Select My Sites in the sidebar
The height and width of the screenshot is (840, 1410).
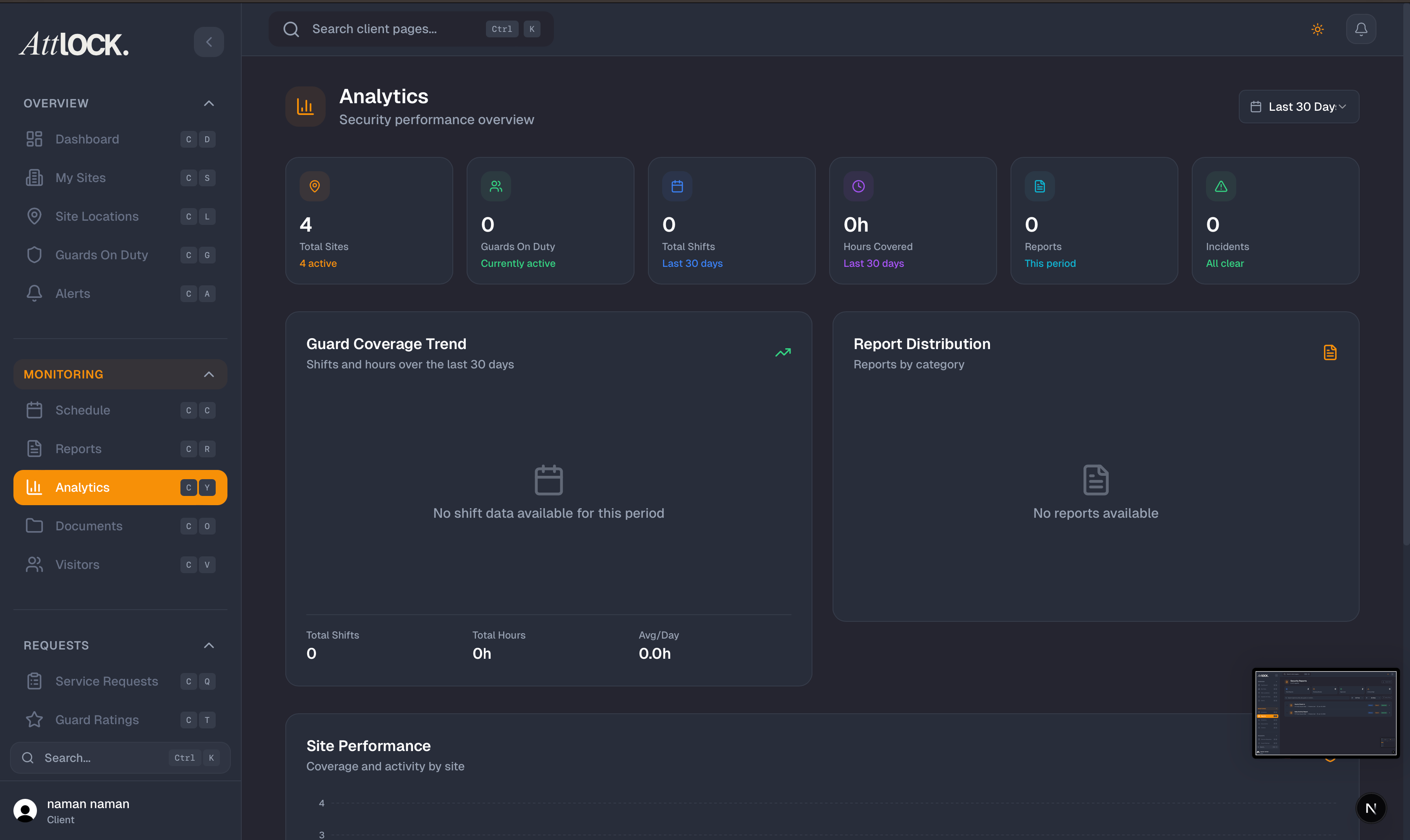tap(81, 177)
